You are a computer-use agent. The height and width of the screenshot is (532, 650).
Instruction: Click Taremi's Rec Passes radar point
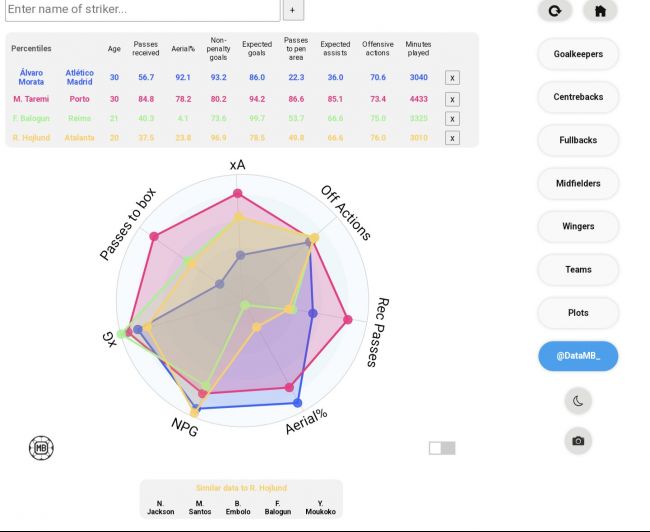[348, 319]
